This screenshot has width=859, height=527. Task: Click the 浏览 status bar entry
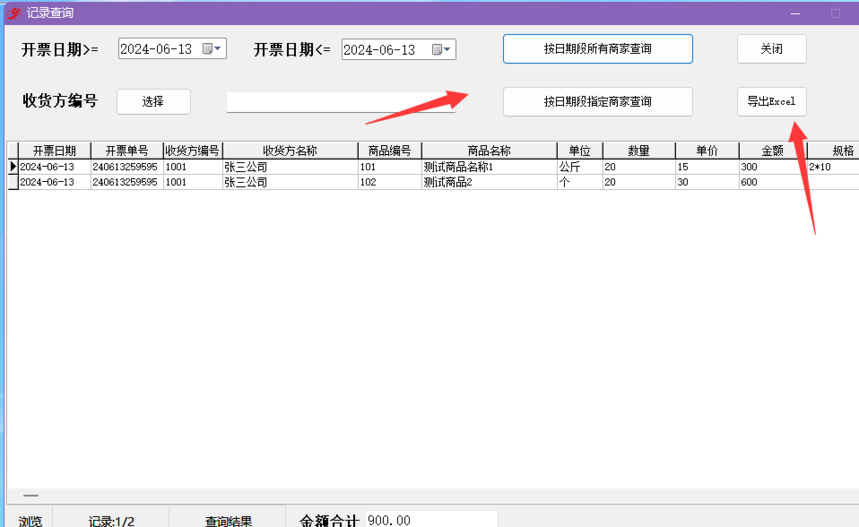point(30,520)
